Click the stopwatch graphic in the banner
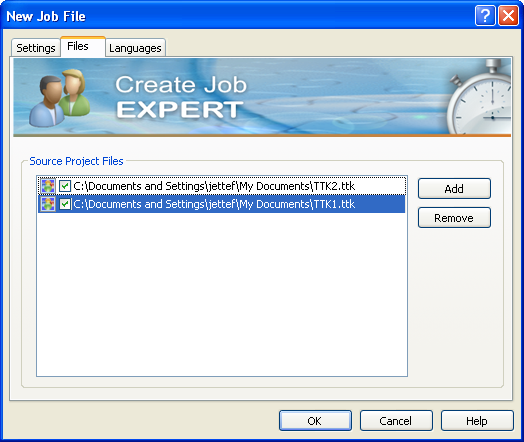524x442 pixels. (479, 97)
